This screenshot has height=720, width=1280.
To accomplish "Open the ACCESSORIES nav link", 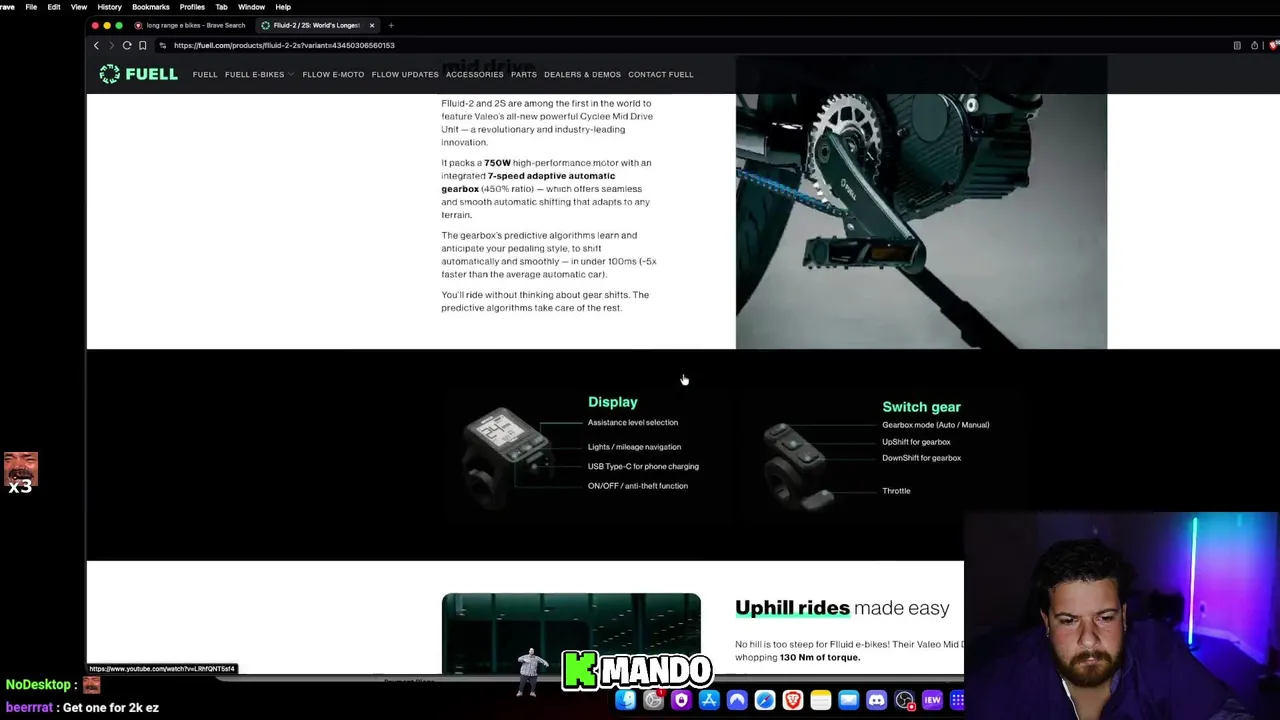I will pyautogui.click(x=475, y=74).
